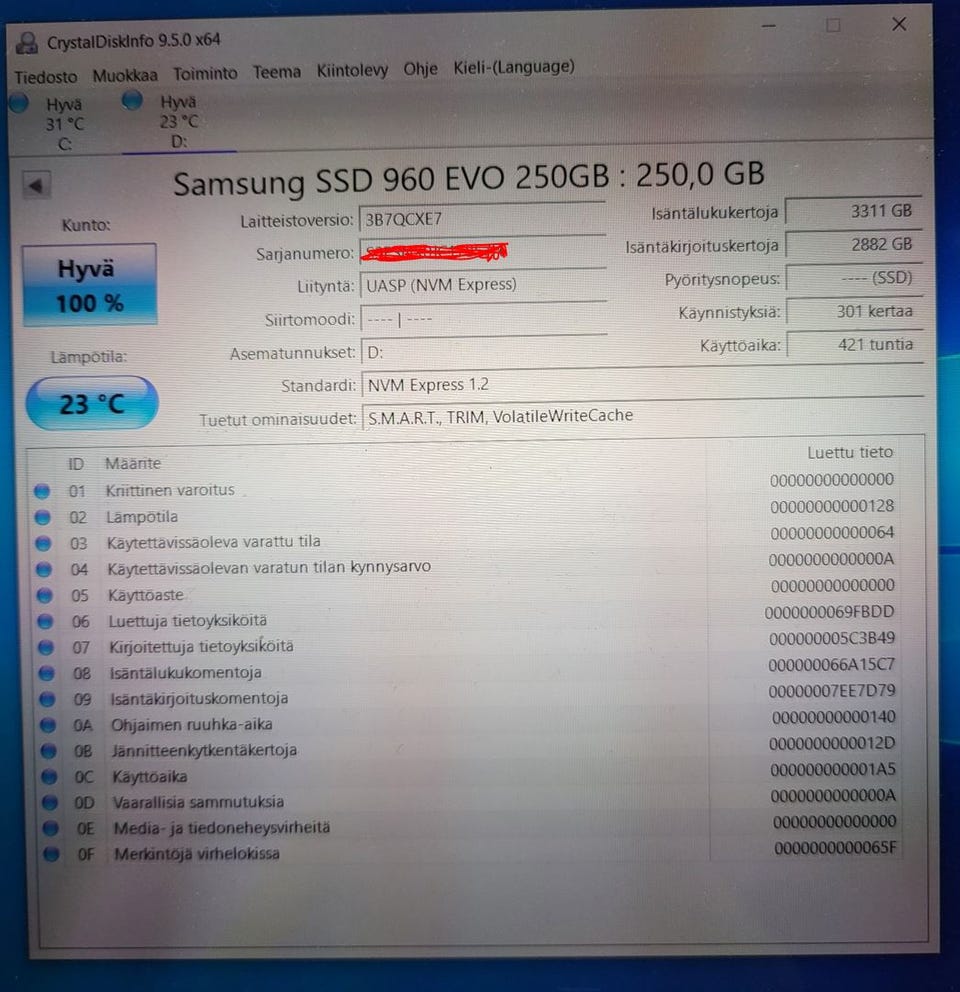
Task: Click the Laitteistoversio field 3B7QCXE7
Action: tap(482, 219)
